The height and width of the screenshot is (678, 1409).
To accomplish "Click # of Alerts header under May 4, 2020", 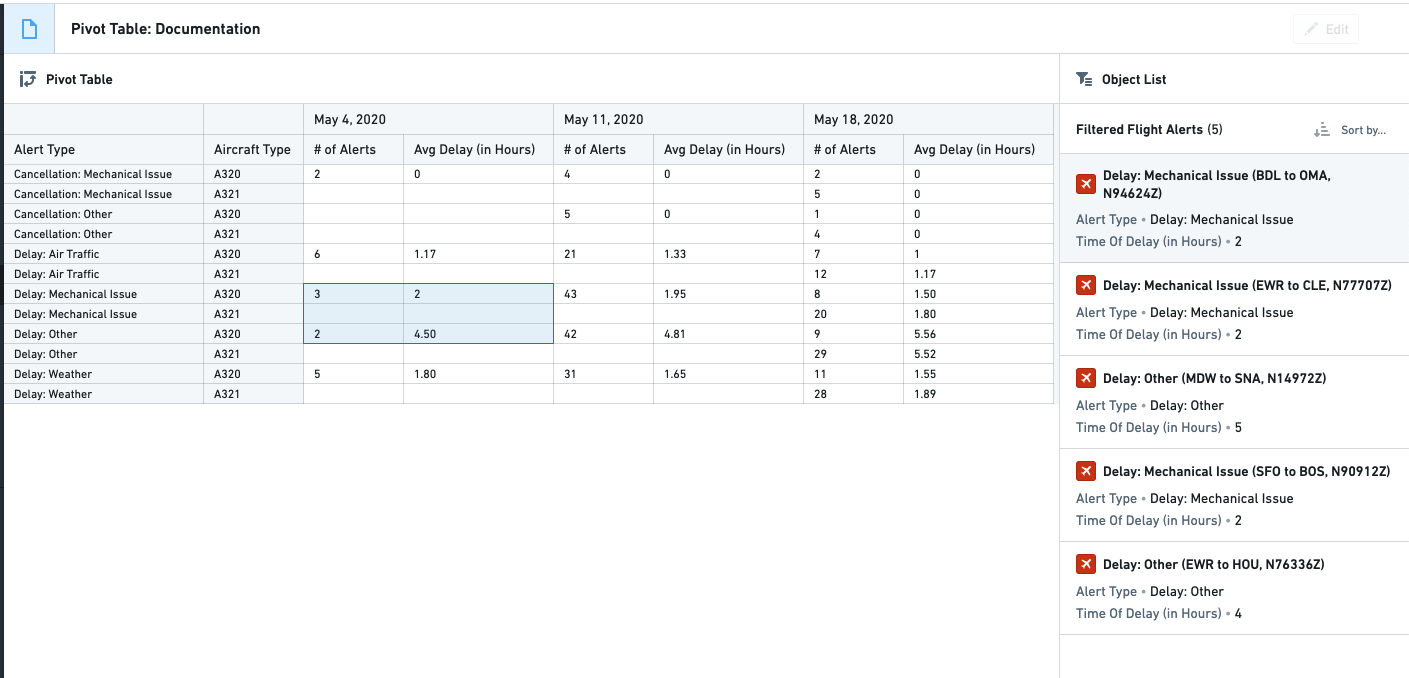I will click(353, 149).
